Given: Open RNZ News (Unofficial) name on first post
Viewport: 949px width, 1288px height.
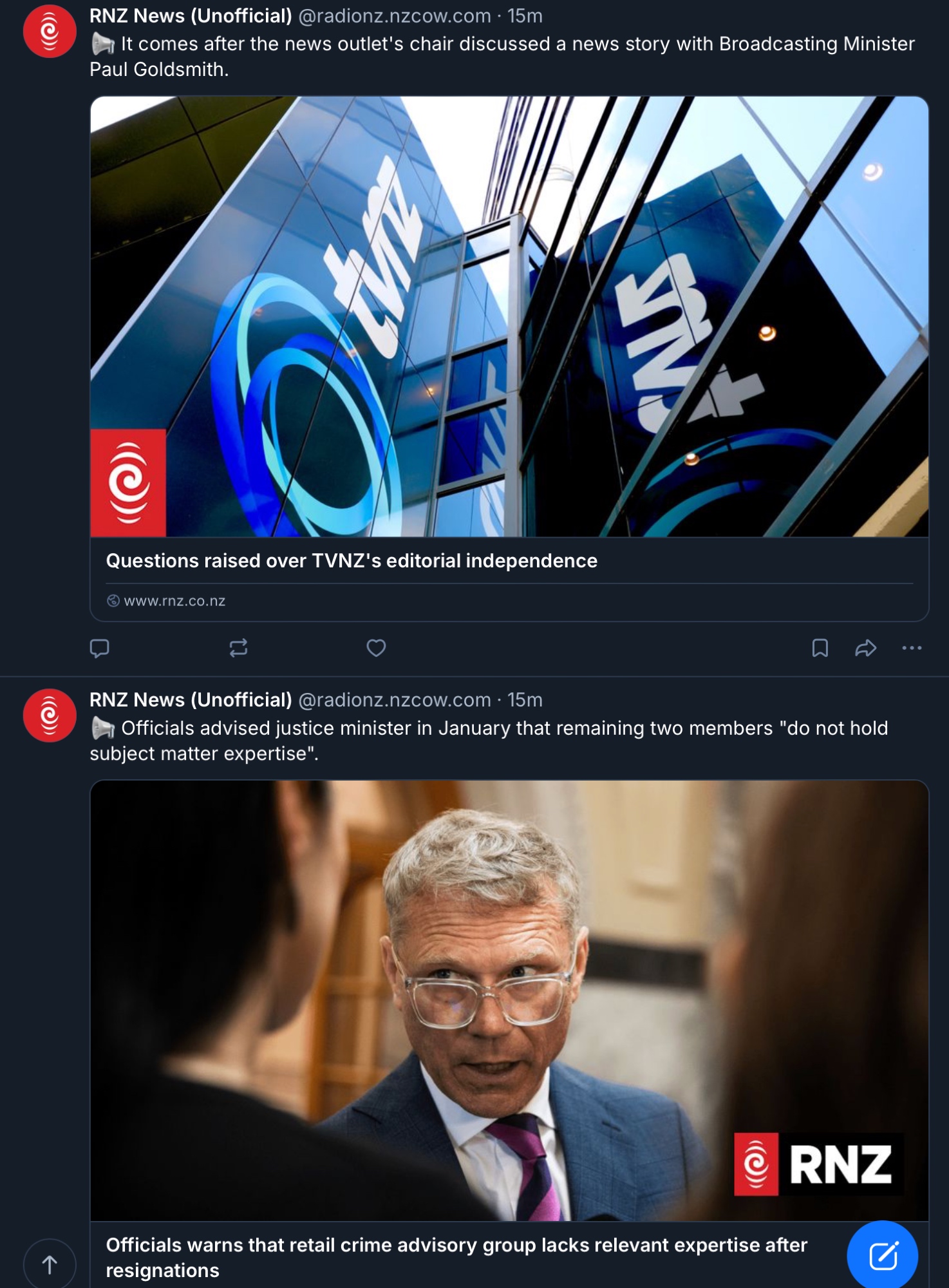Looking at the screenshot, I should (x=191, y=16).
